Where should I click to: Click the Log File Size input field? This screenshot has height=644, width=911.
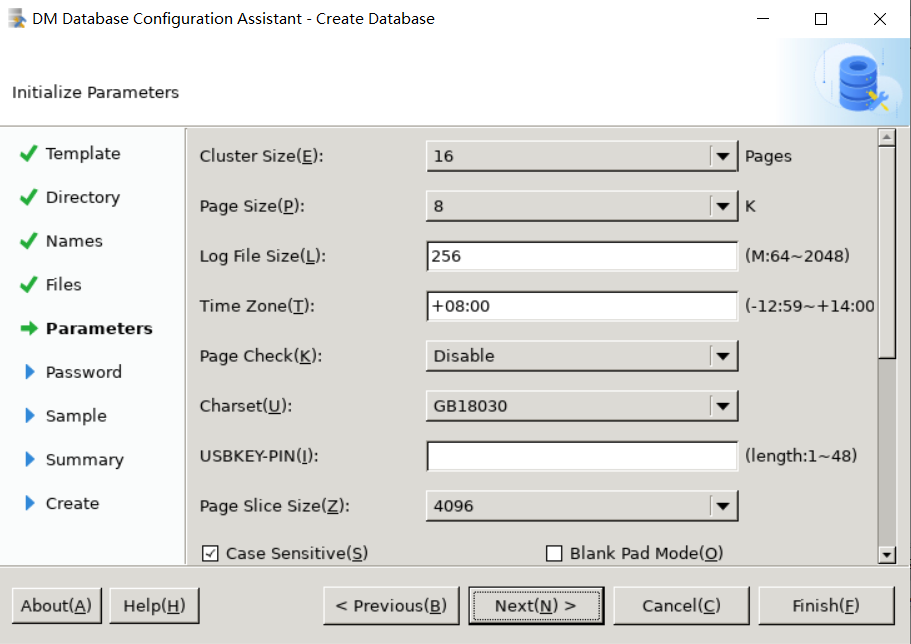click(x=581, y=256)
